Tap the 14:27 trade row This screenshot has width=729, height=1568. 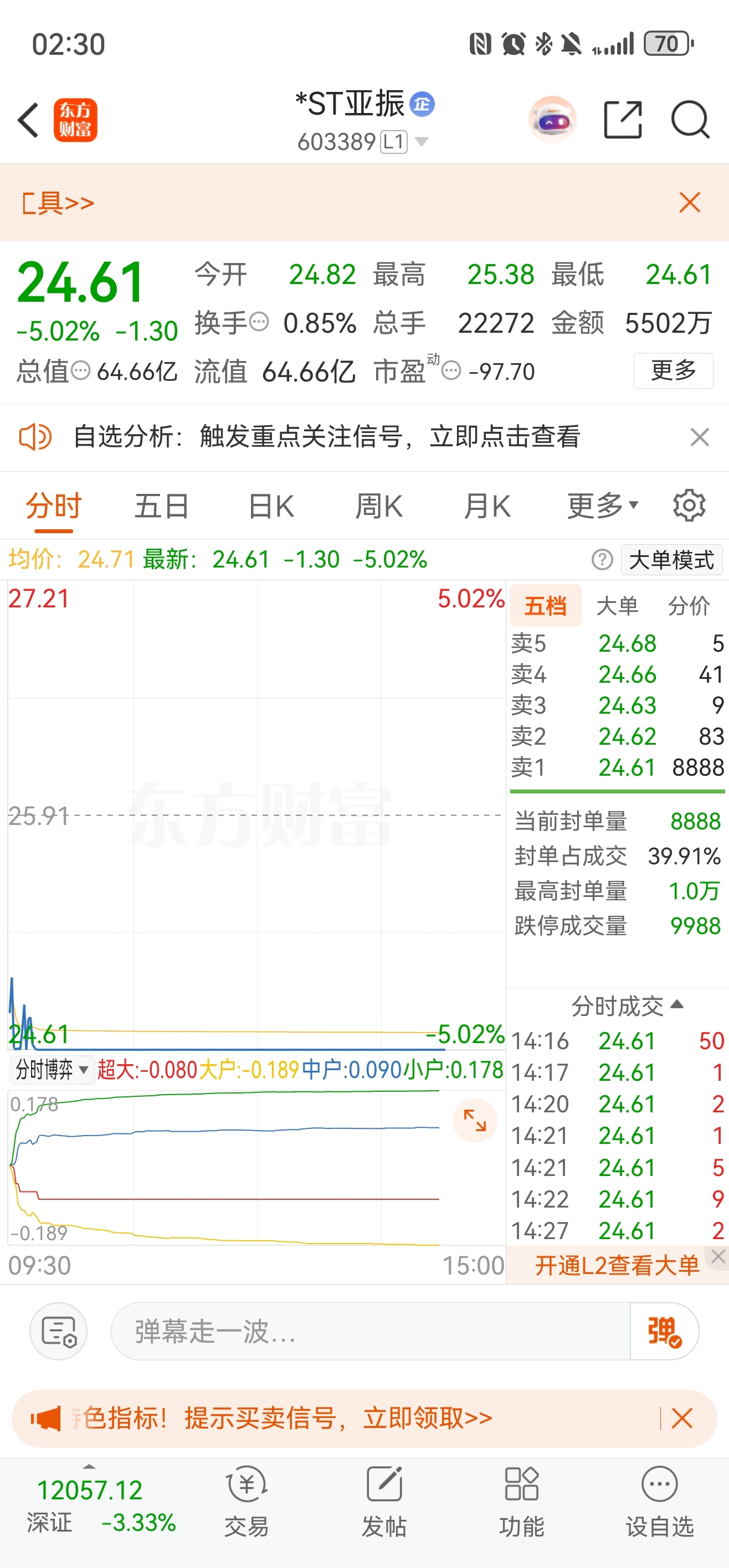(618, 1231)
